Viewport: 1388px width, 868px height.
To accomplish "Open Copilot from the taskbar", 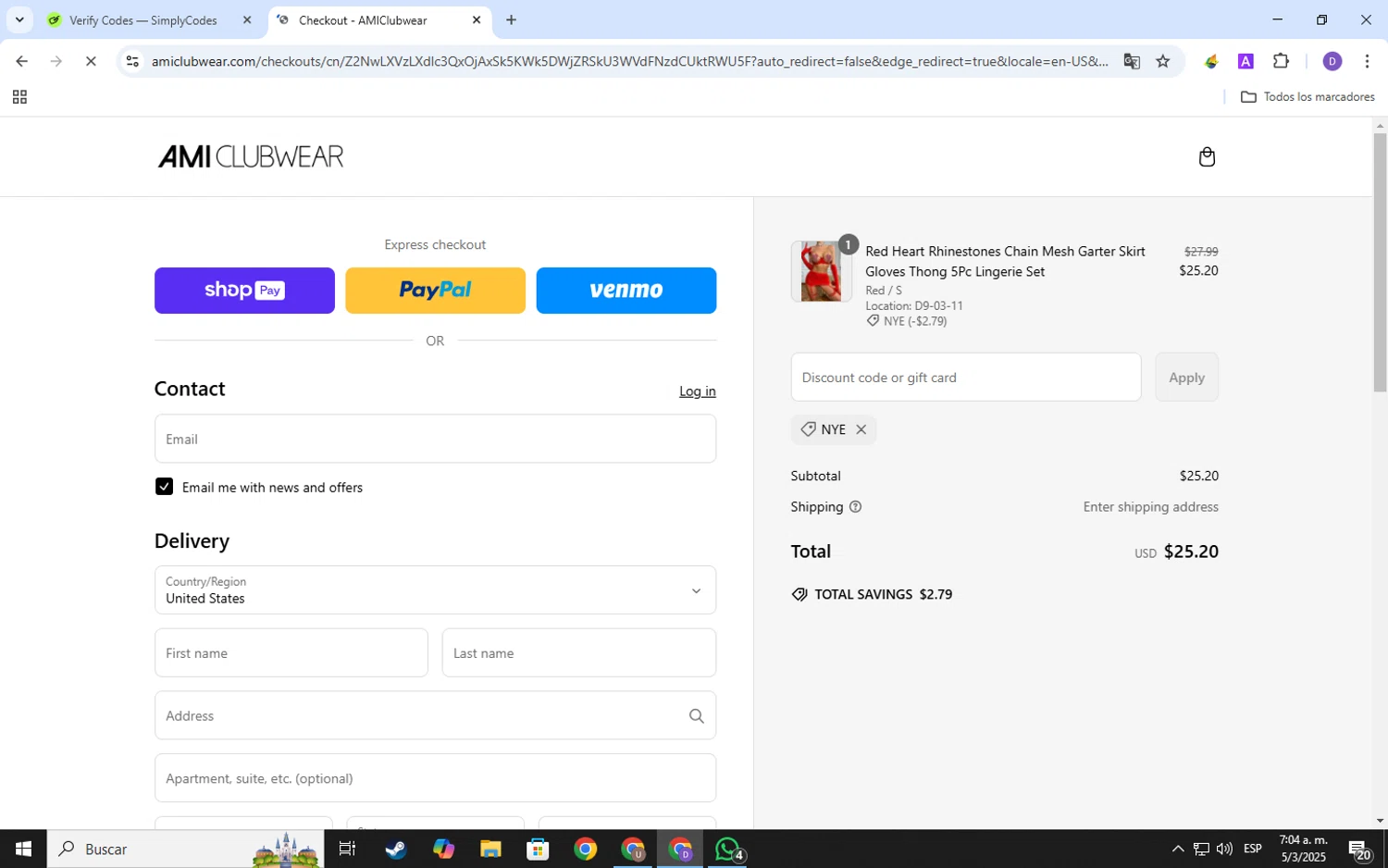I will (443, 849).
